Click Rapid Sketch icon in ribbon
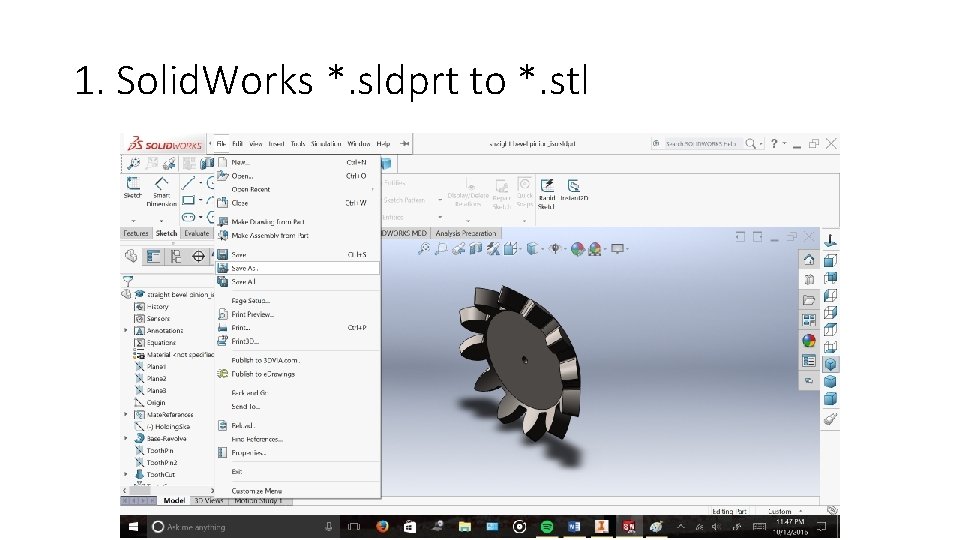This screenshot has width=960, height=540. 547,186
